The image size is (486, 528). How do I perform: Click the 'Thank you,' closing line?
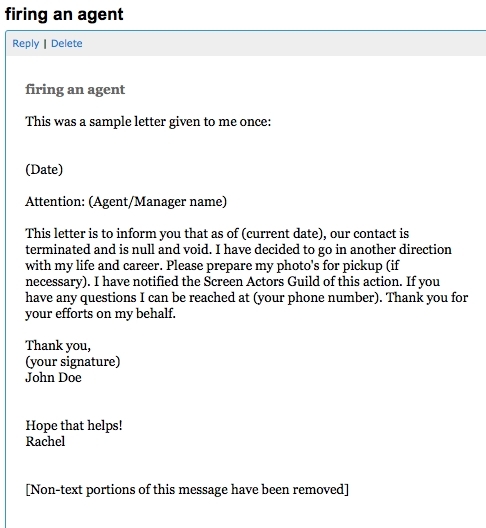pos(58,345)
